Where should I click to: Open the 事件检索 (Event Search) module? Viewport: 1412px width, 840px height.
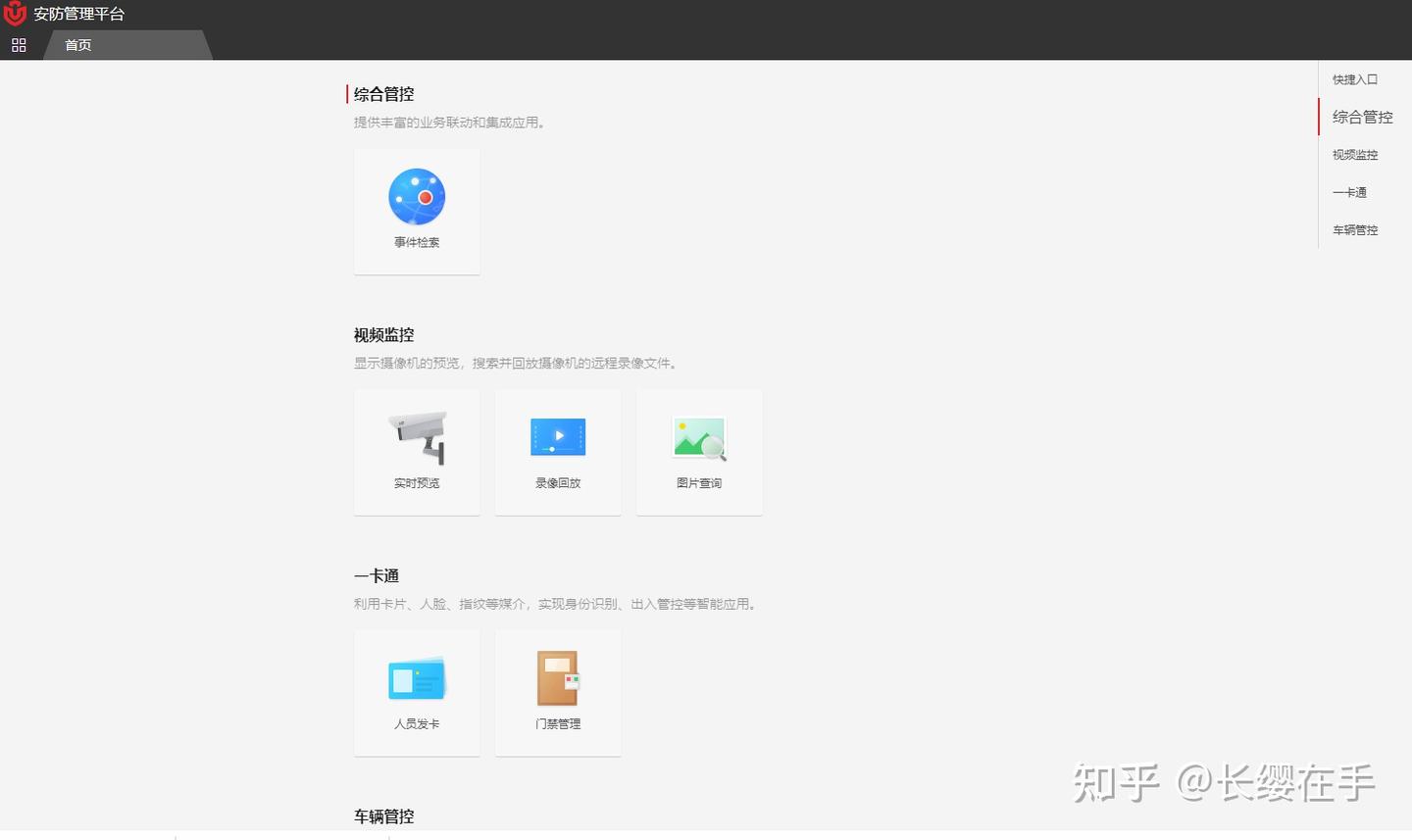tap(416, 211)
